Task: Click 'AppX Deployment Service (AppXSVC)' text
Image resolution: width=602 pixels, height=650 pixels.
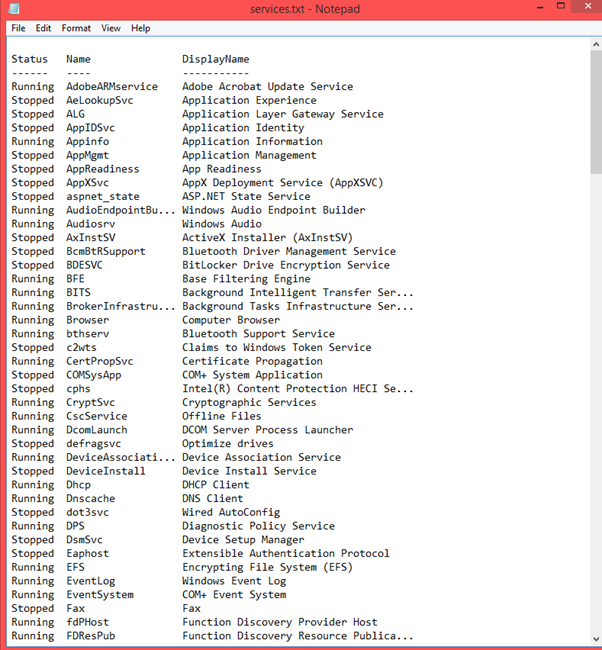Action: pyautogui.click(x=282, y=183)
